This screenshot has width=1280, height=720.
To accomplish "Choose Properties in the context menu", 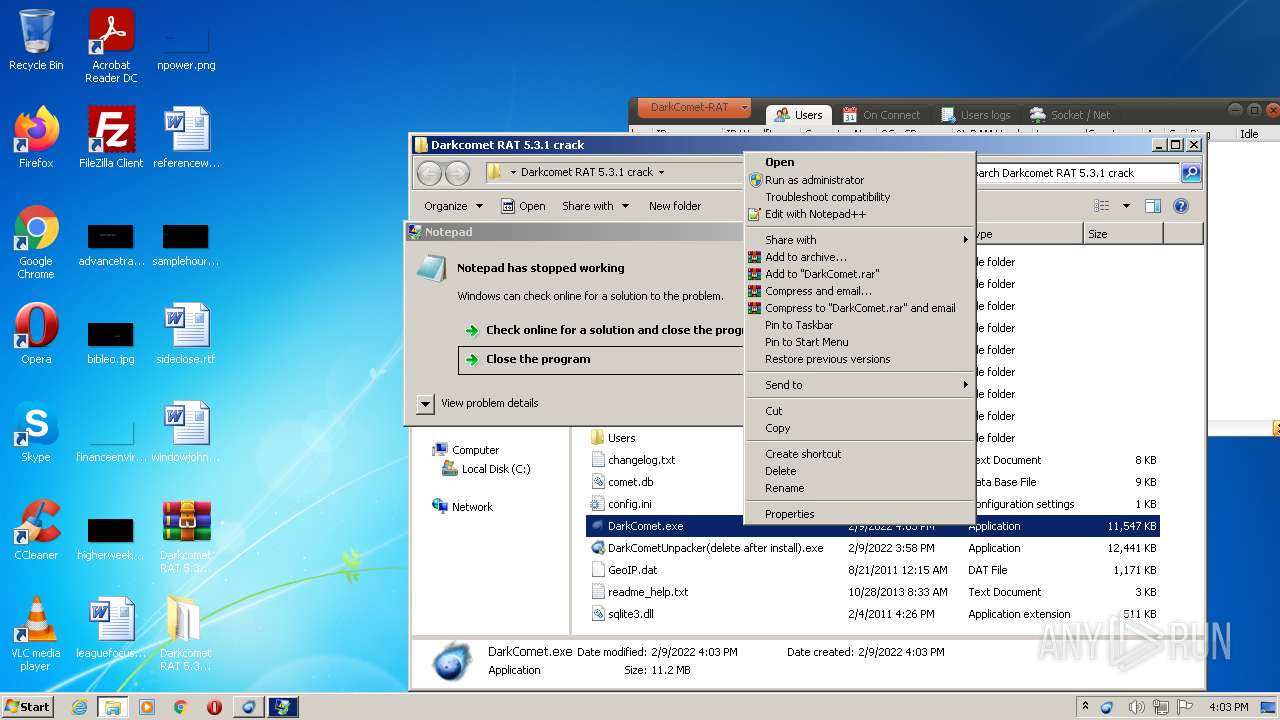I will pyautogui.click(x=860, y=514).
